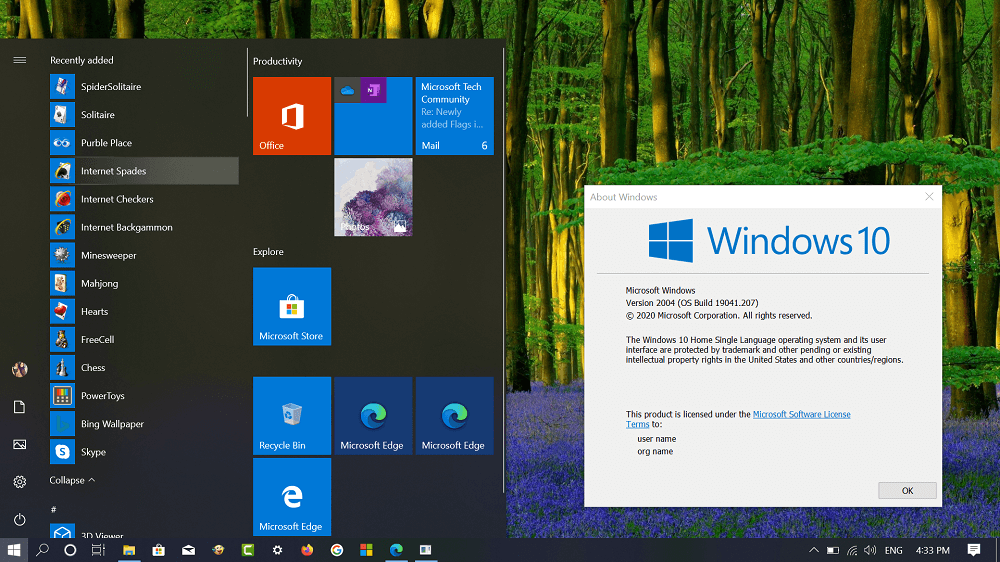Open FreeCell from the Start menu list
Screen dimensions: 1000x562
144,339
